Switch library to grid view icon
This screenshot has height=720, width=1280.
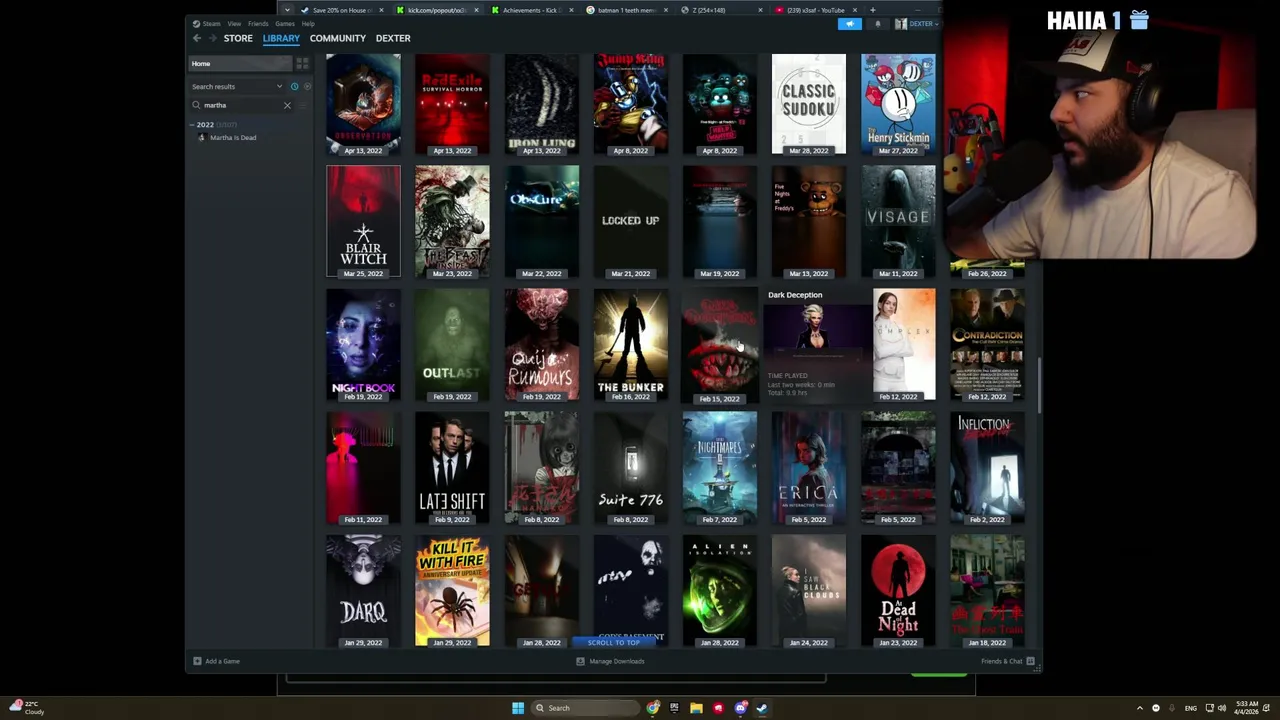click(x=302, y=64)
